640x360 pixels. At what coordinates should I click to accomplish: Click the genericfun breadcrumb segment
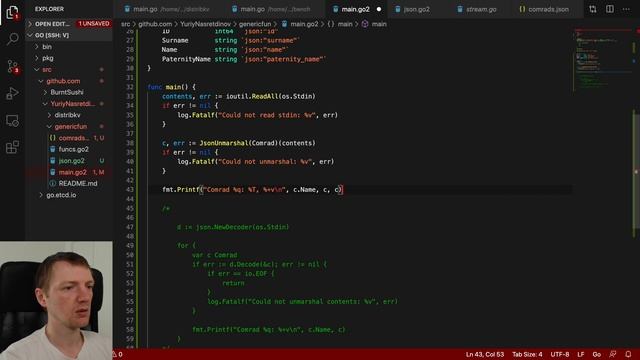[x=255, y=24]
